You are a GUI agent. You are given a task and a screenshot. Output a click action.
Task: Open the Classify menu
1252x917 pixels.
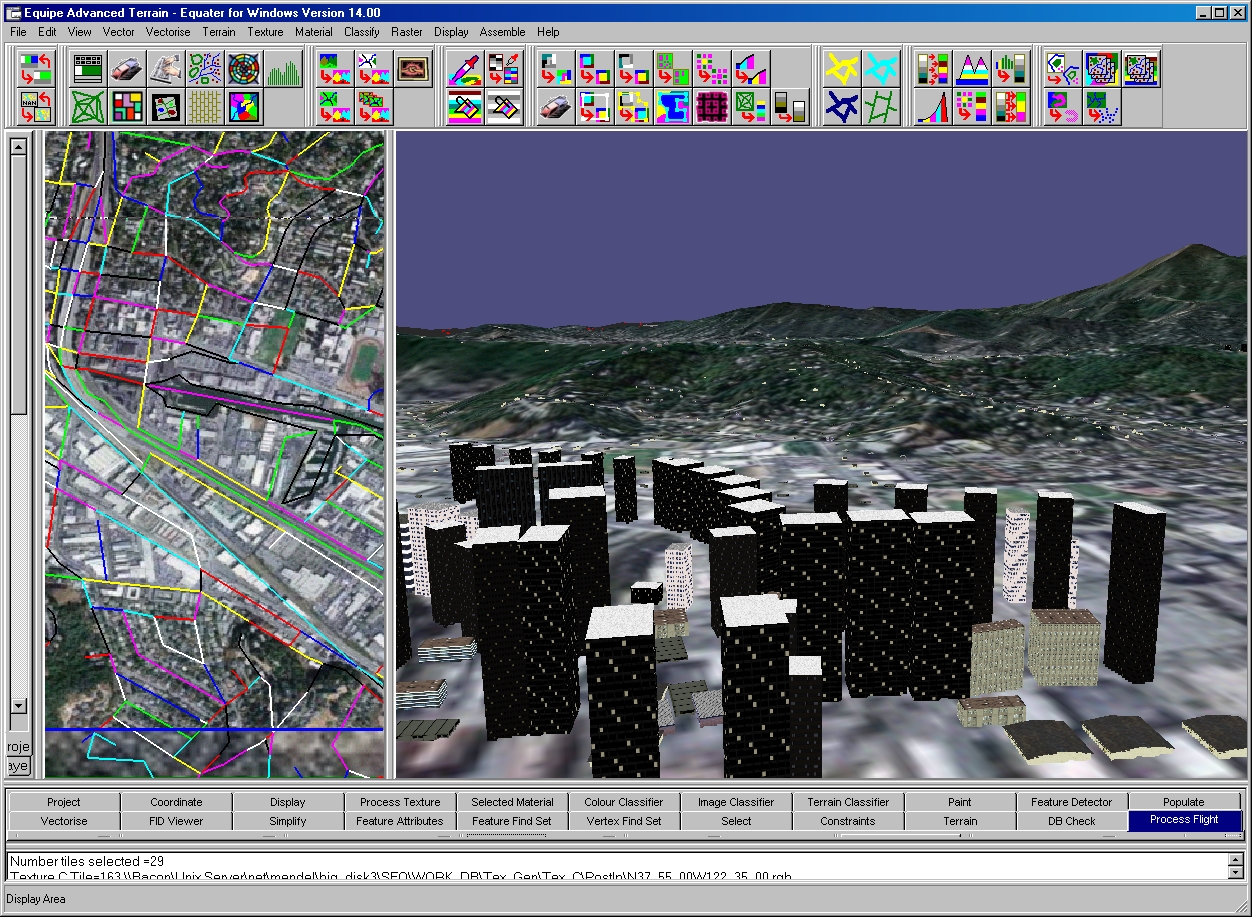point(361,32)
